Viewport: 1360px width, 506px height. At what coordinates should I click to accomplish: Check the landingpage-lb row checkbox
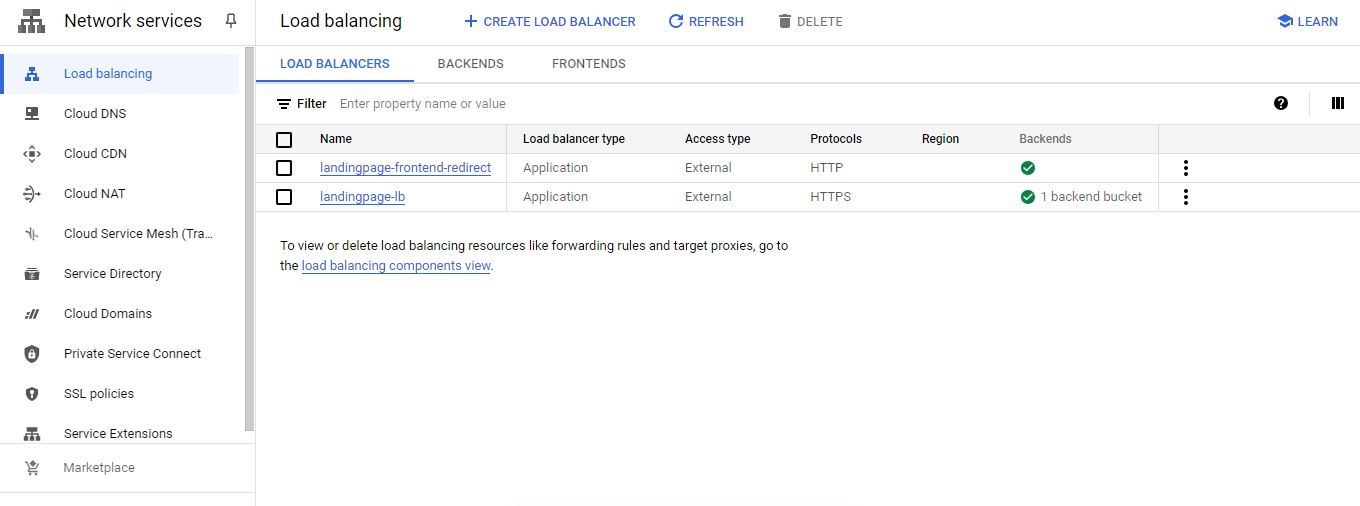tap(284, 197)
